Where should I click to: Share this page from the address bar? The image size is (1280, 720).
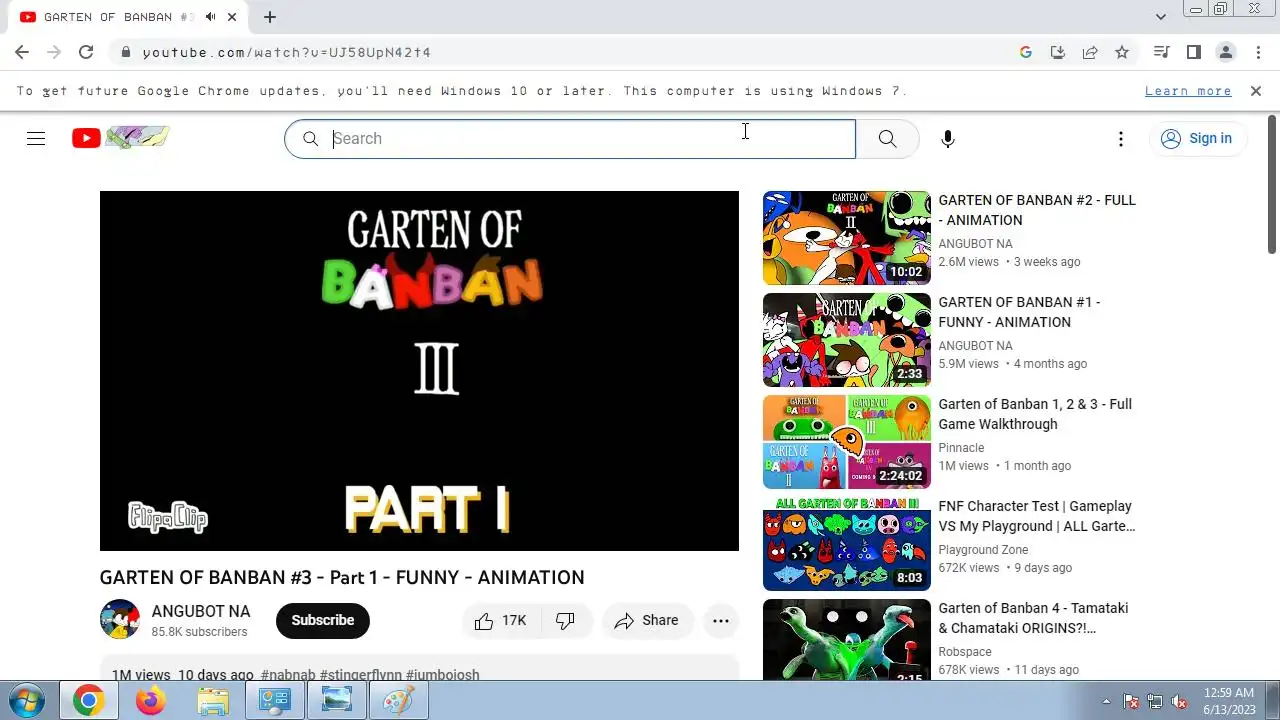(1090, 52)
